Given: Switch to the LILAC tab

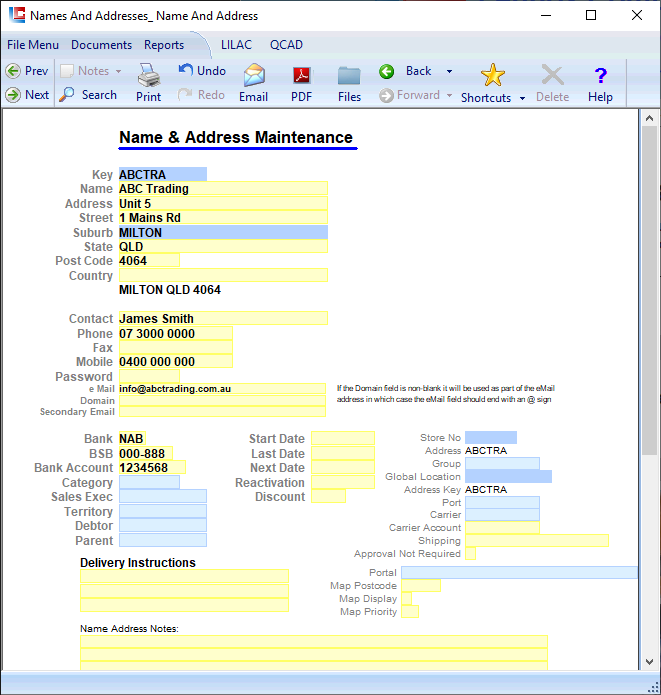Looking at the screenshot, I should [x=236, y=45].
